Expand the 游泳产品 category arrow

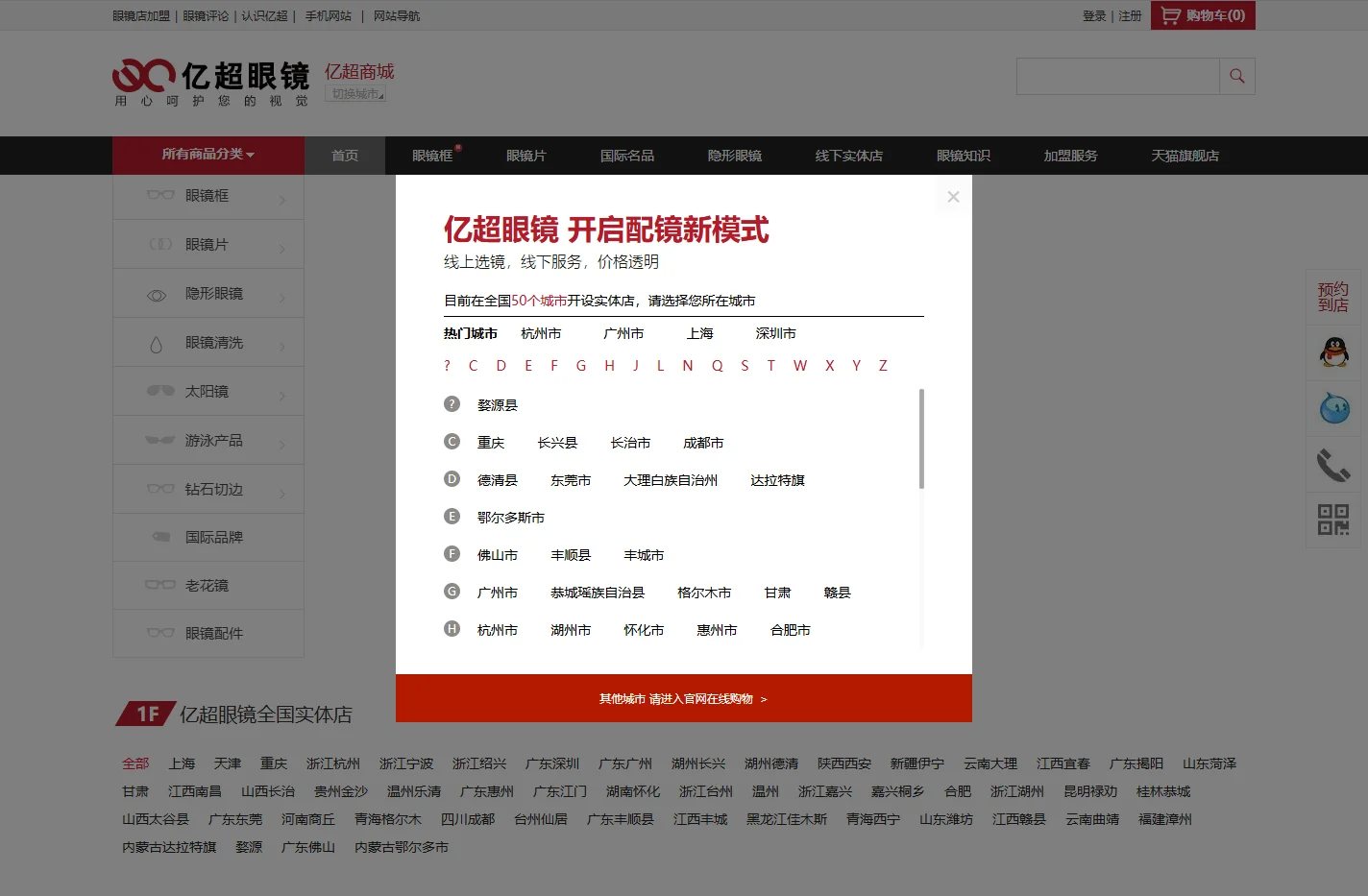tap(282, 445)
